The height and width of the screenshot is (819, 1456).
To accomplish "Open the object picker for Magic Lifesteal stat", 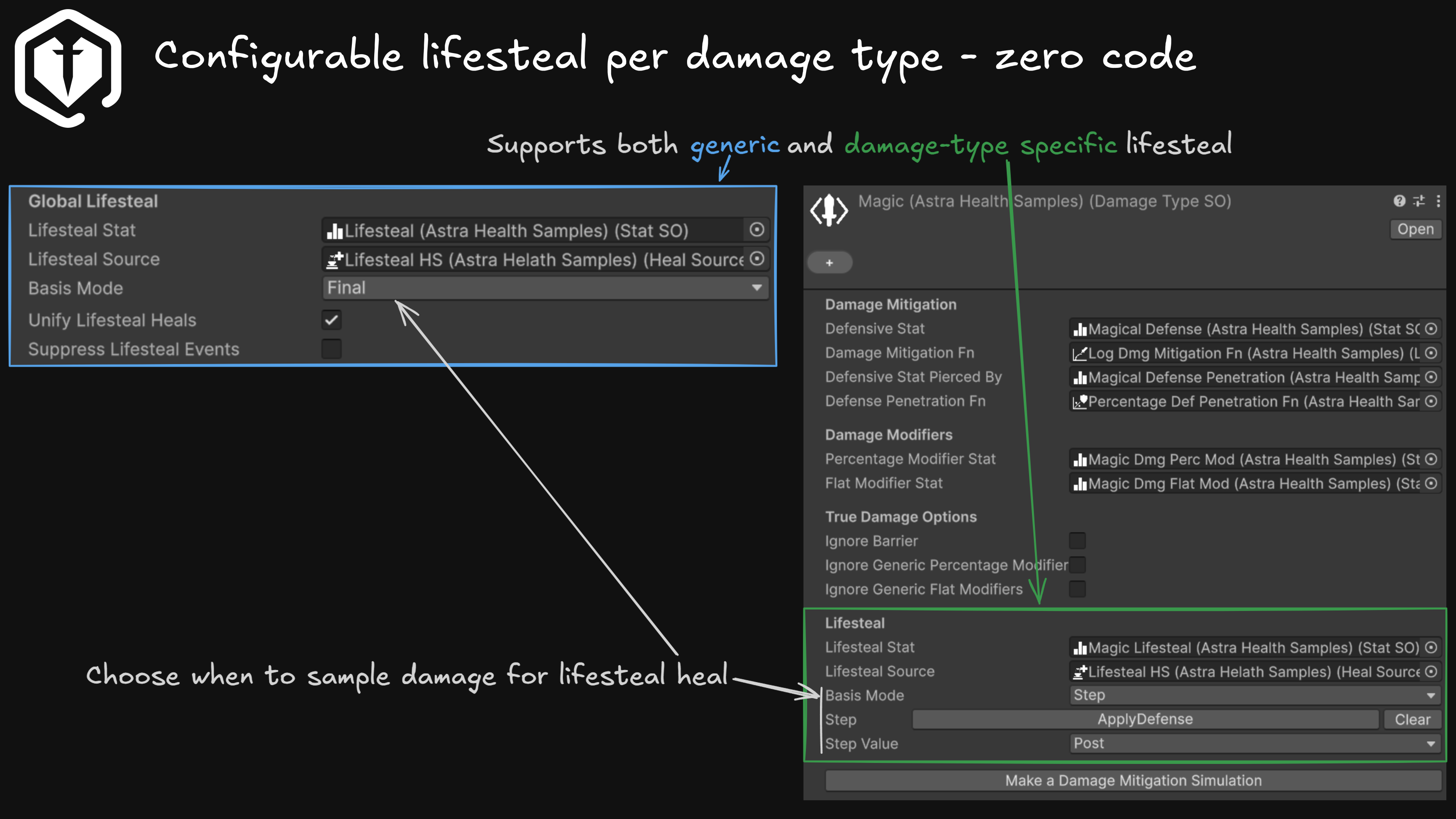I will pyautogui.click(x=1431, y=647).
